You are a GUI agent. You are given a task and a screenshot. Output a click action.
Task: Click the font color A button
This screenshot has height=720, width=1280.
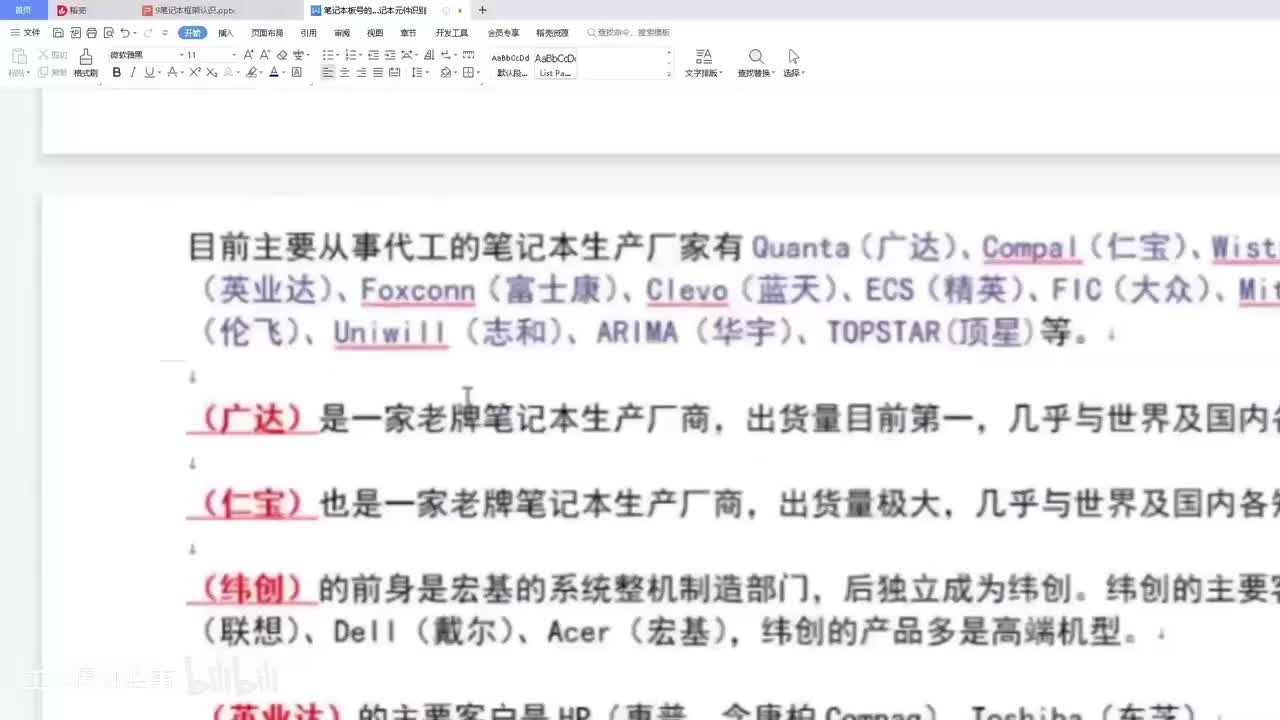274,72
